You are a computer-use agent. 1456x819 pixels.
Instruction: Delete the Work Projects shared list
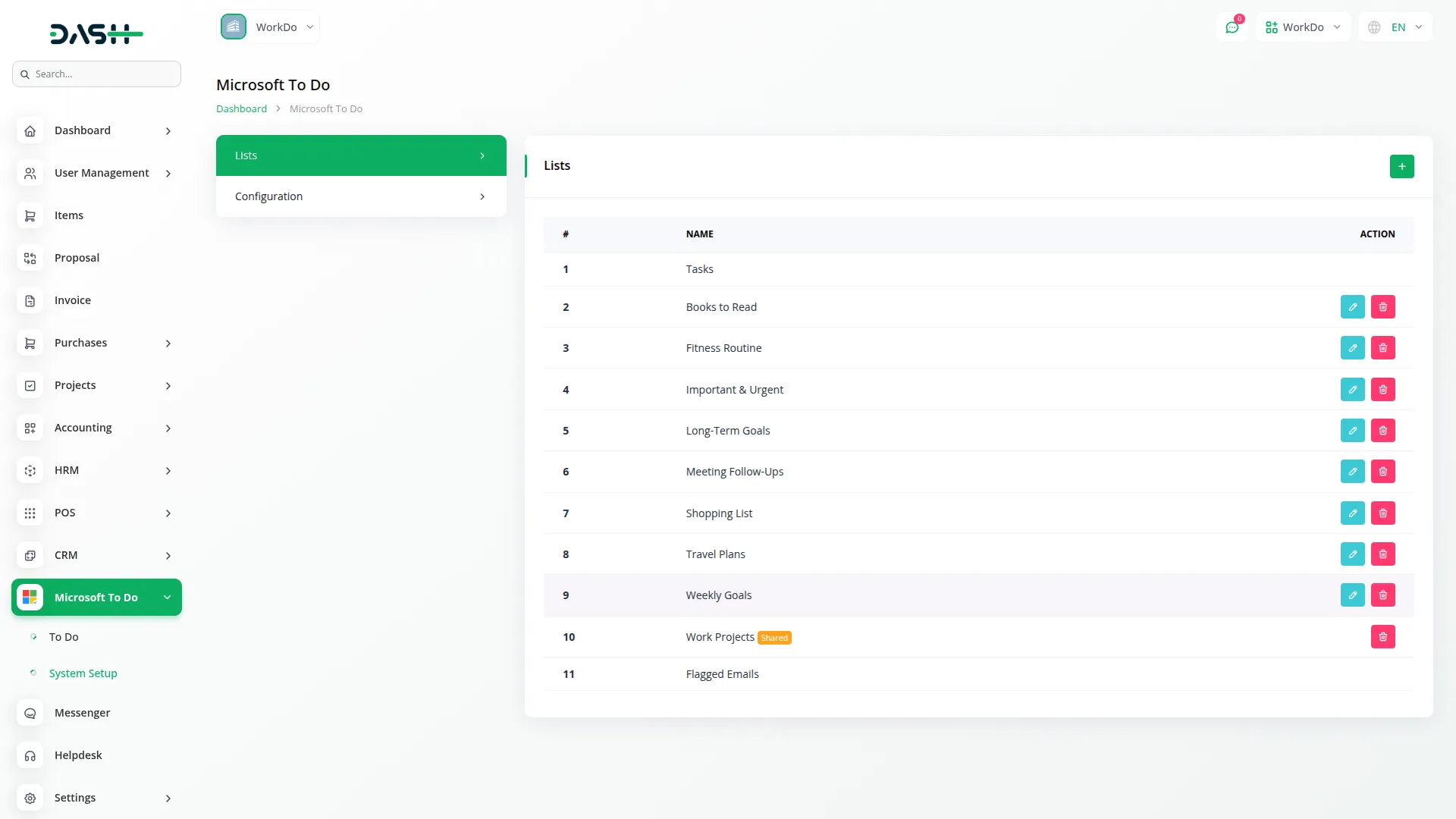click(1382, 637)
